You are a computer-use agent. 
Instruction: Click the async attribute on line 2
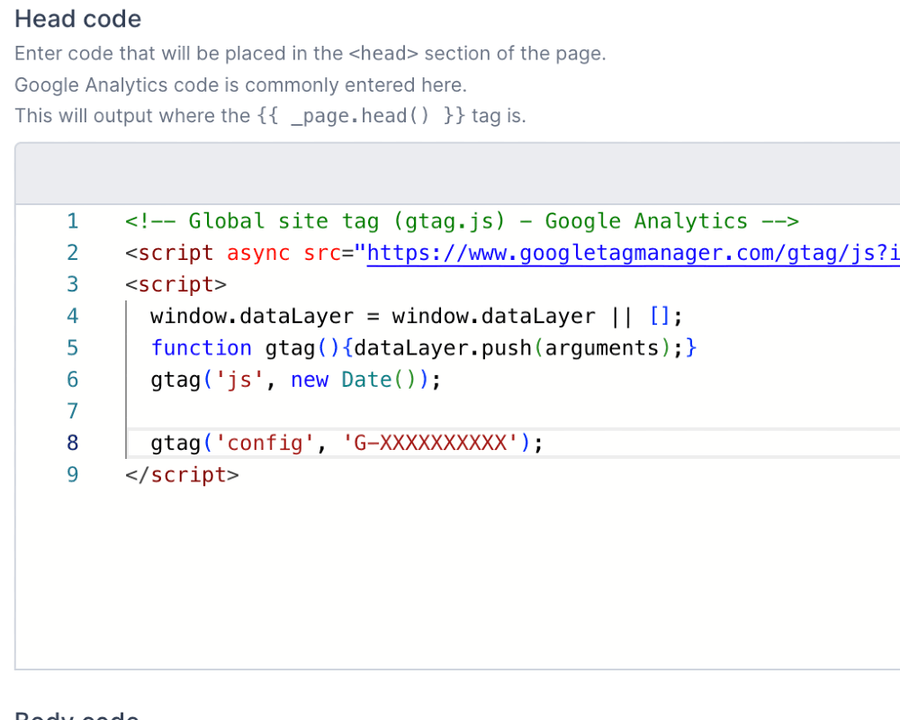coord(258,253)
